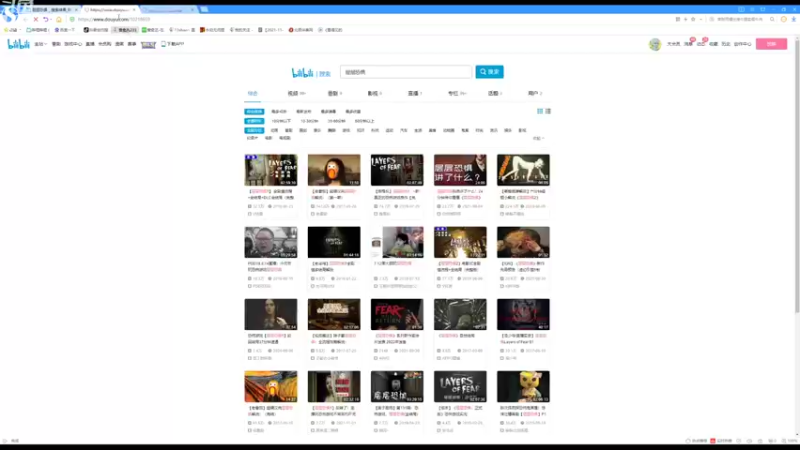Click the yellow smiley icon in browser toolbar

[x=784, y=19]
